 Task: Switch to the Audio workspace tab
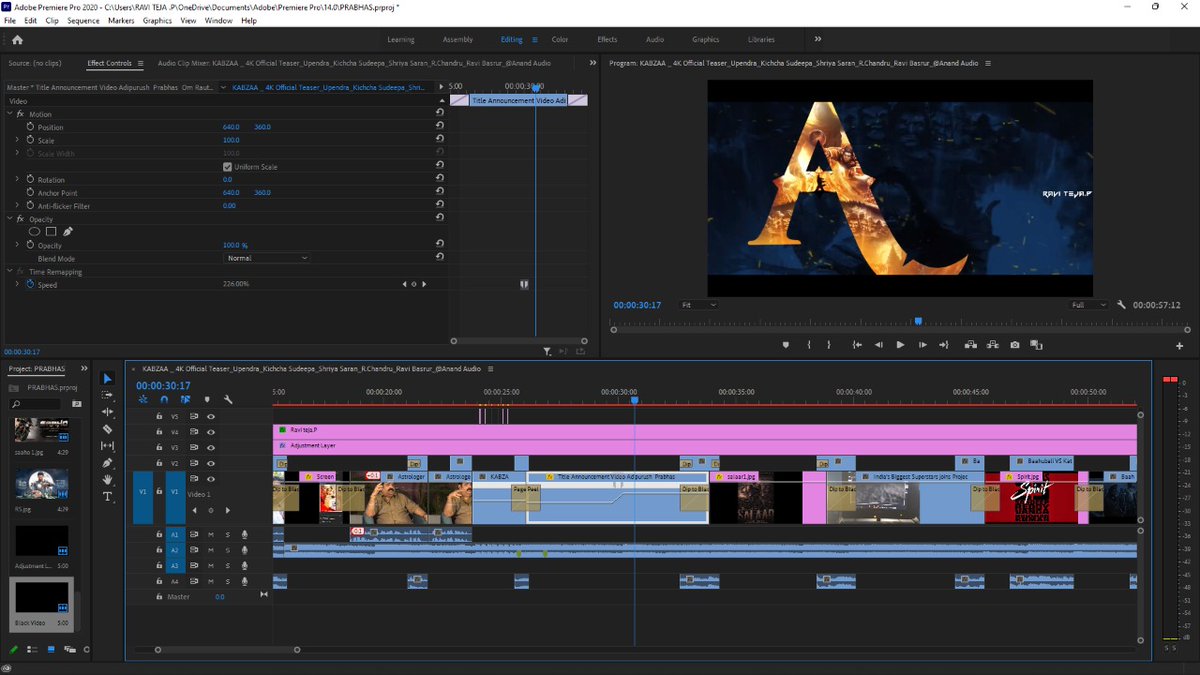(x=655, y=40)
